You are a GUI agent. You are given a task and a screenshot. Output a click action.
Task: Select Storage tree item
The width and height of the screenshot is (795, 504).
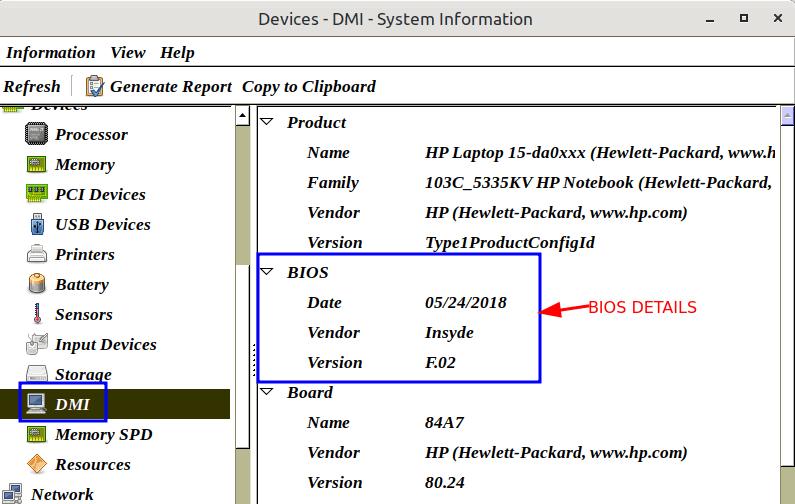point(83,375)
